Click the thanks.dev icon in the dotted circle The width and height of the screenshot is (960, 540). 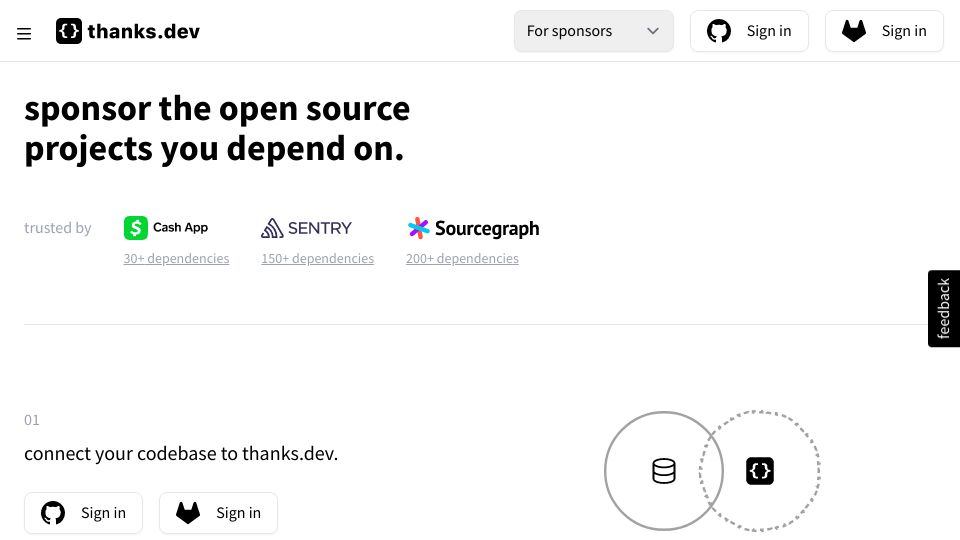click(760, 471)
